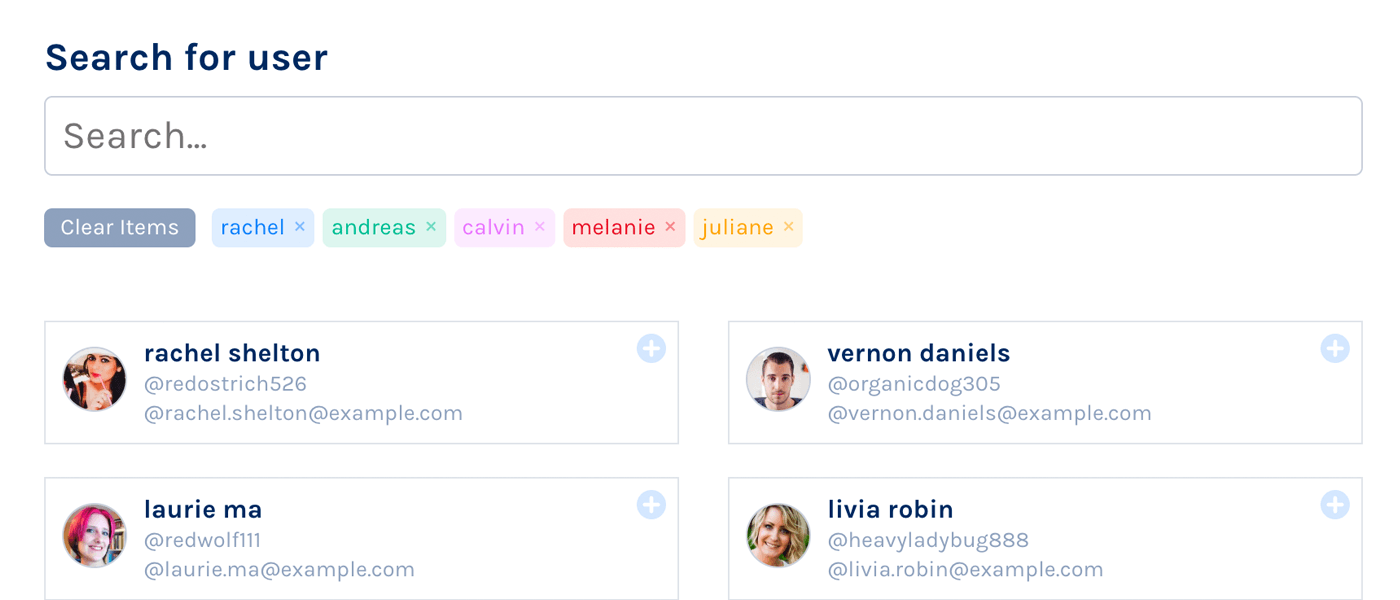The height and width of the screenshot is (600, 1400).
Task: Open livia robin's avatar photo
Action: click(778, 536)
